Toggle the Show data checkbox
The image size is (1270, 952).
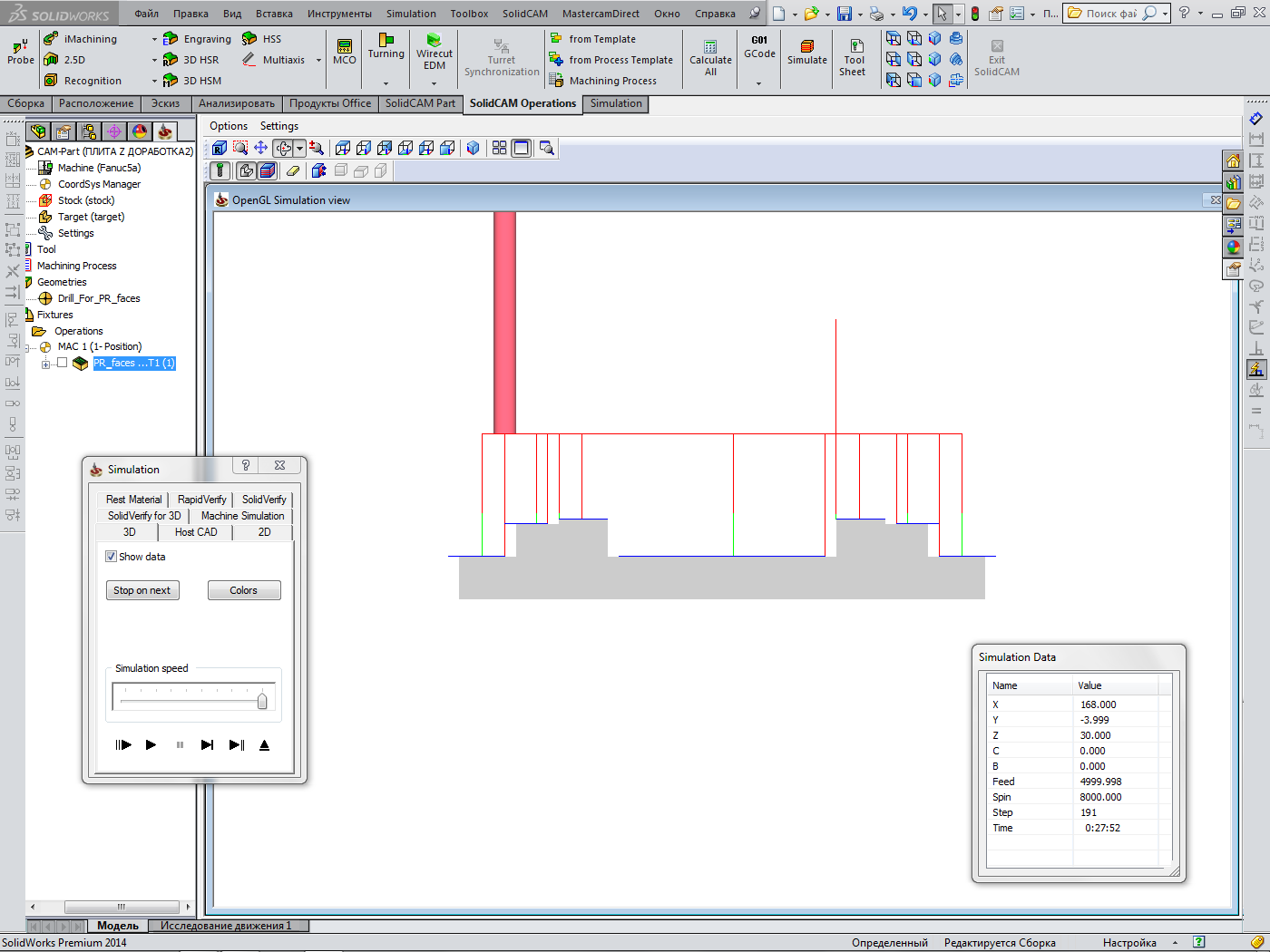point(111,557)
